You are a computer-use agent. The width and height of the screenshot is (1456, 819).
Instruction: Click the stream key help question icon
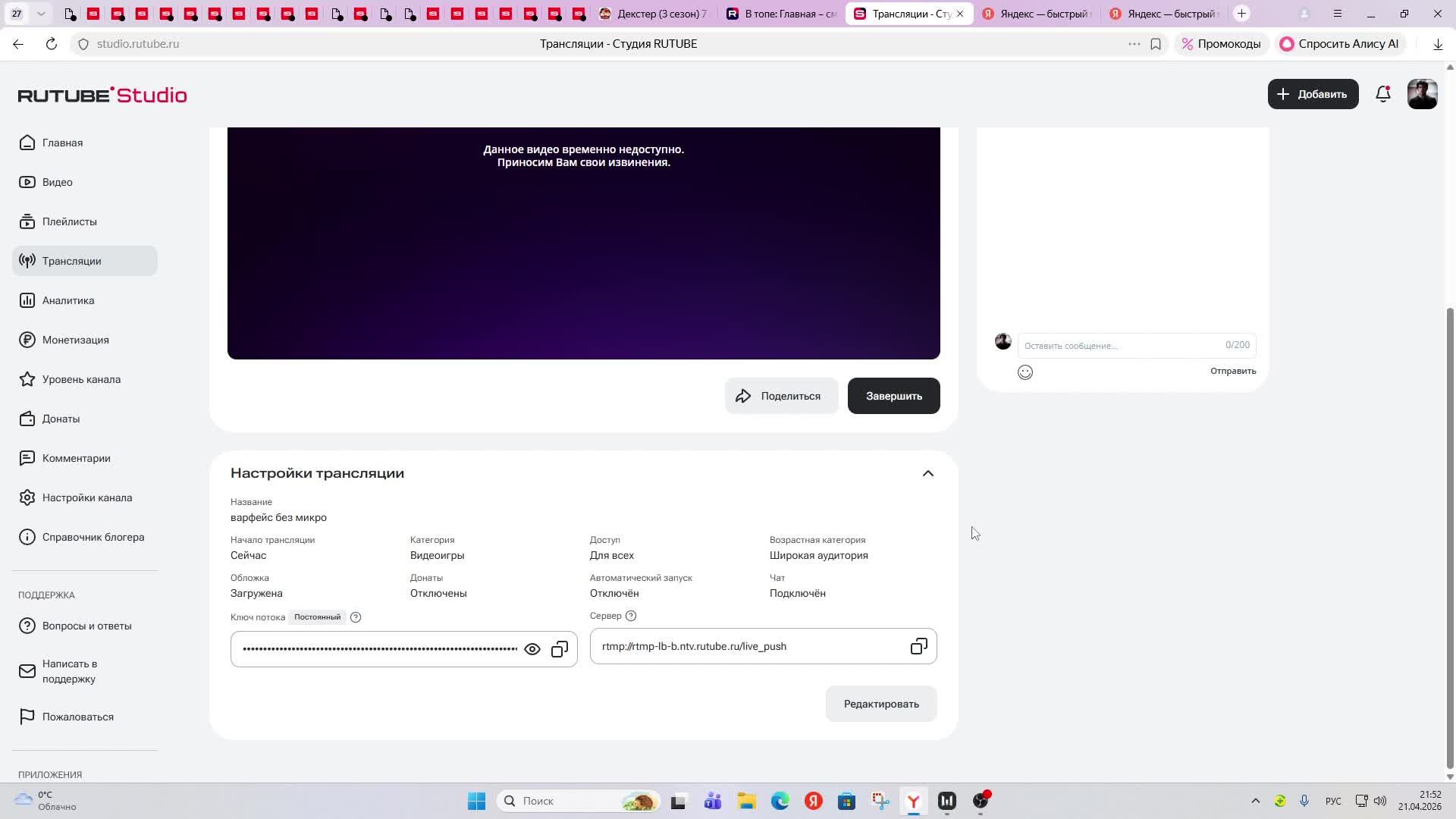tap(356, 617)
